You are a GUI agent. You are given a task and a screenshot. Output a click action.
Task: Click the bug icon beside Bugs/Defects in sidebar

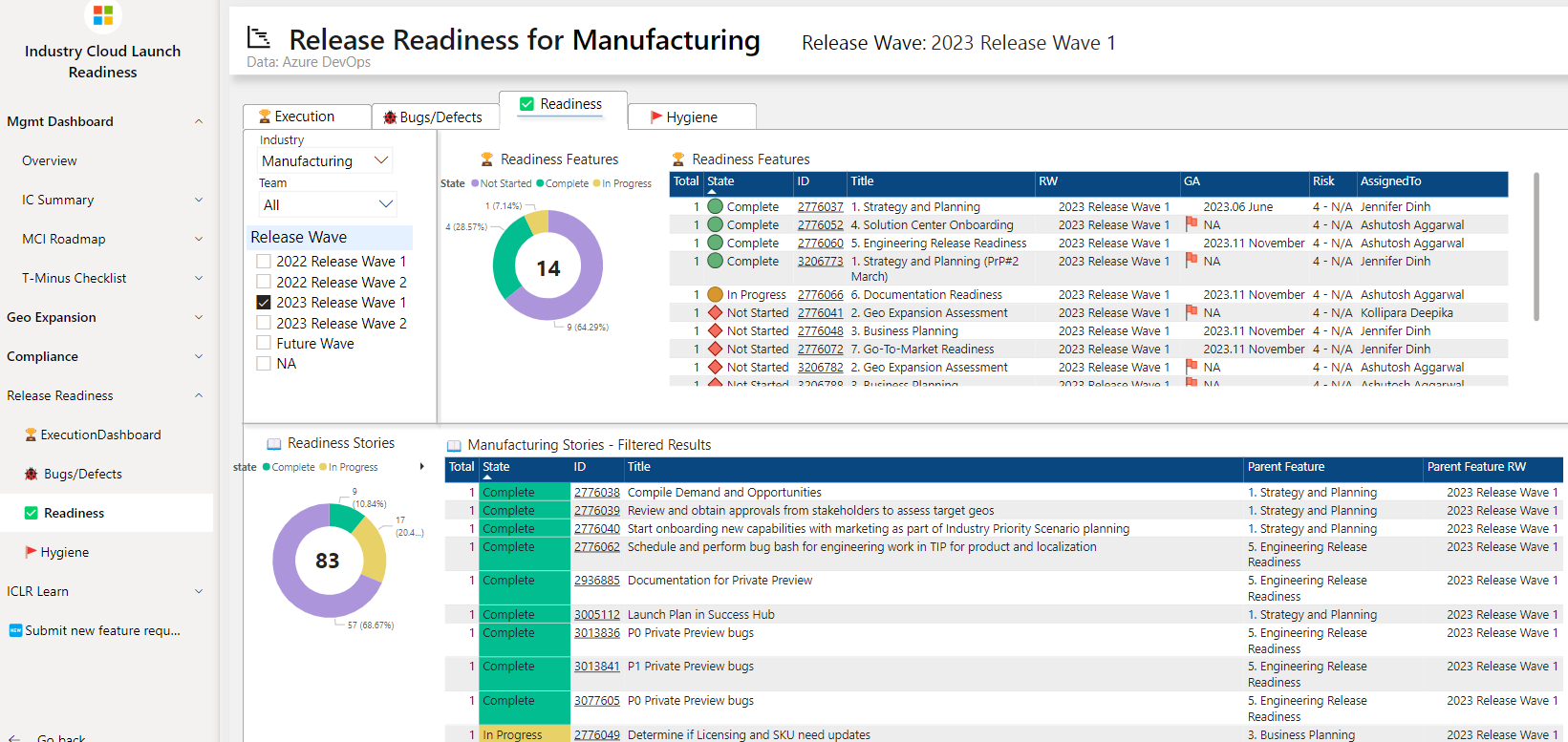[x=31, y=474]
